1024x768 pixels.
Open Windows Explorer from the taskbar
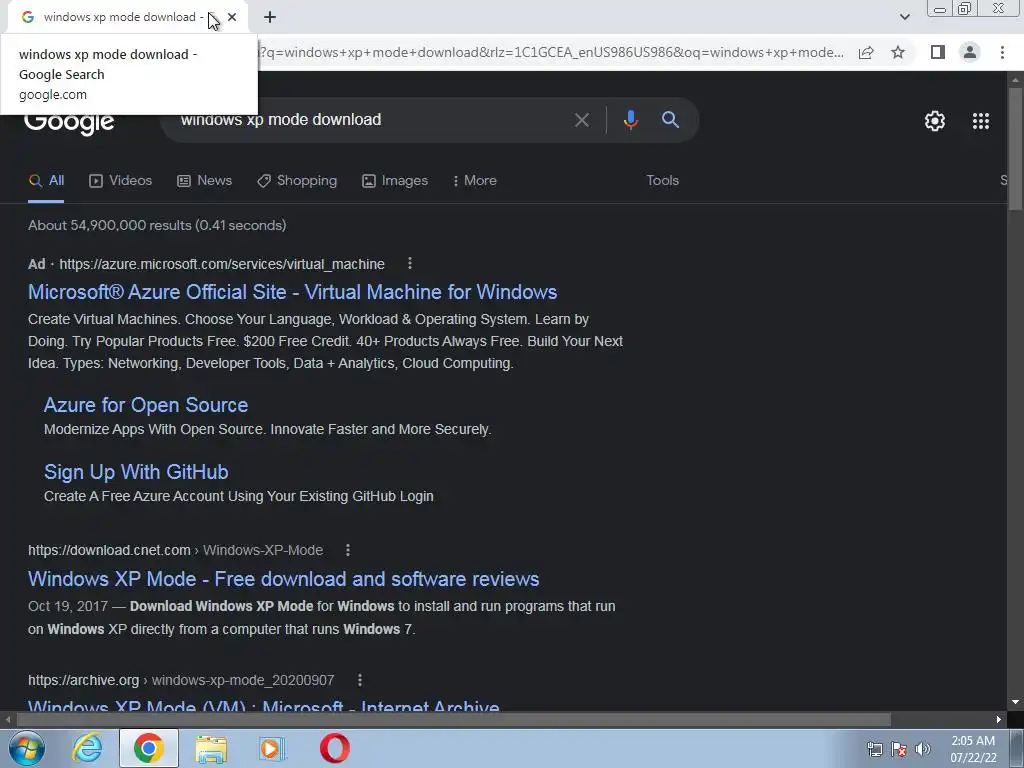pos(210,748)
